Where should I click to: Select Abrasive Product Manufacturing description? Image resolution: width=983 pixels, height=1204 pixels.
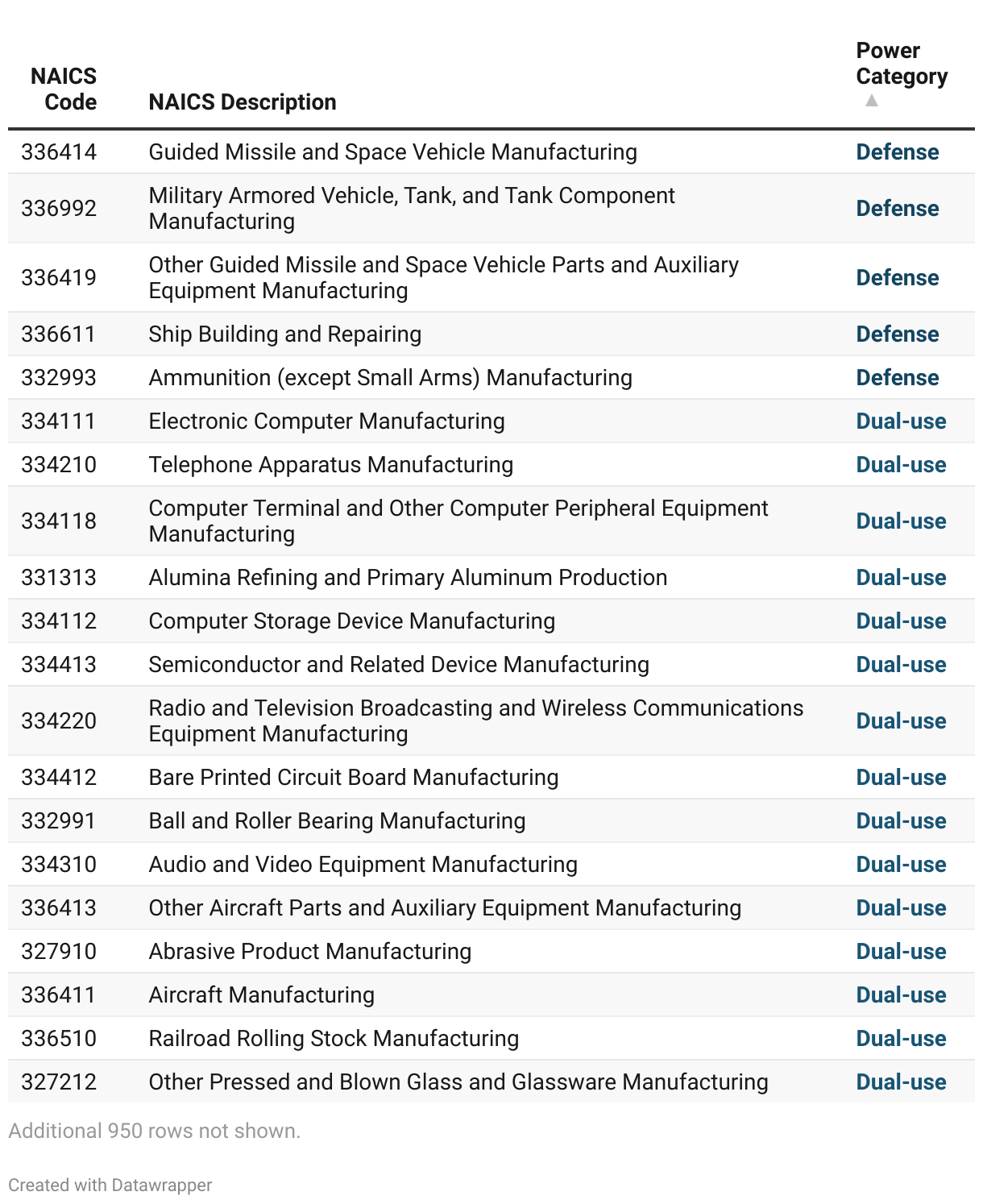[x=309, y=952]
